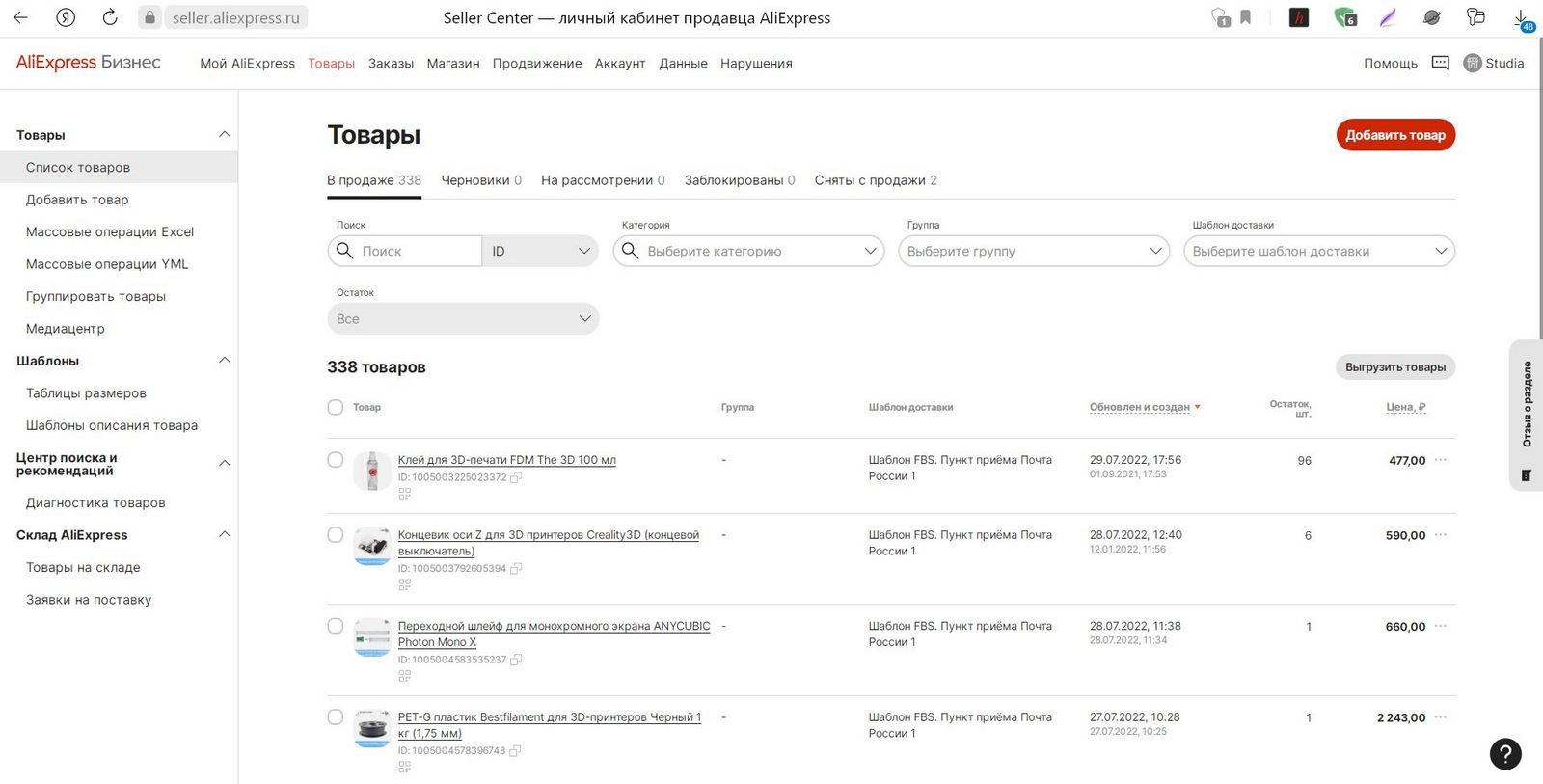Reload the page with the refresh icon
Viewport: 1543px width, 784px height.
tap(110, 17)
